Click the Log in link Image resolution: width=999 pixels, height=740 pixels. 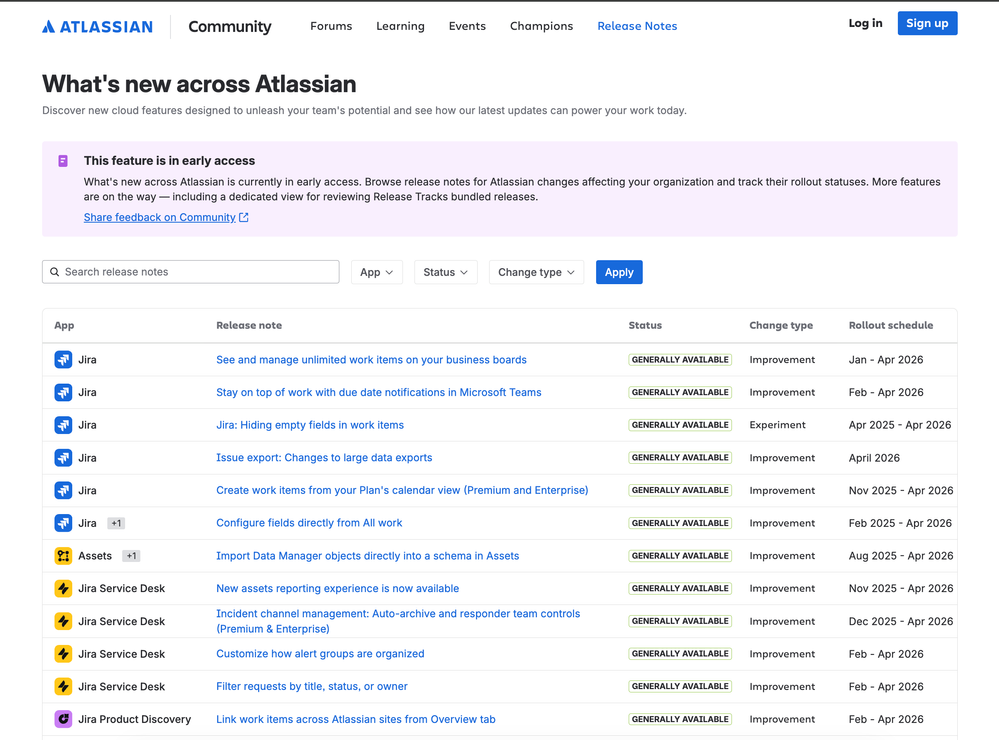pyautogui.click(x=865, y=23)
